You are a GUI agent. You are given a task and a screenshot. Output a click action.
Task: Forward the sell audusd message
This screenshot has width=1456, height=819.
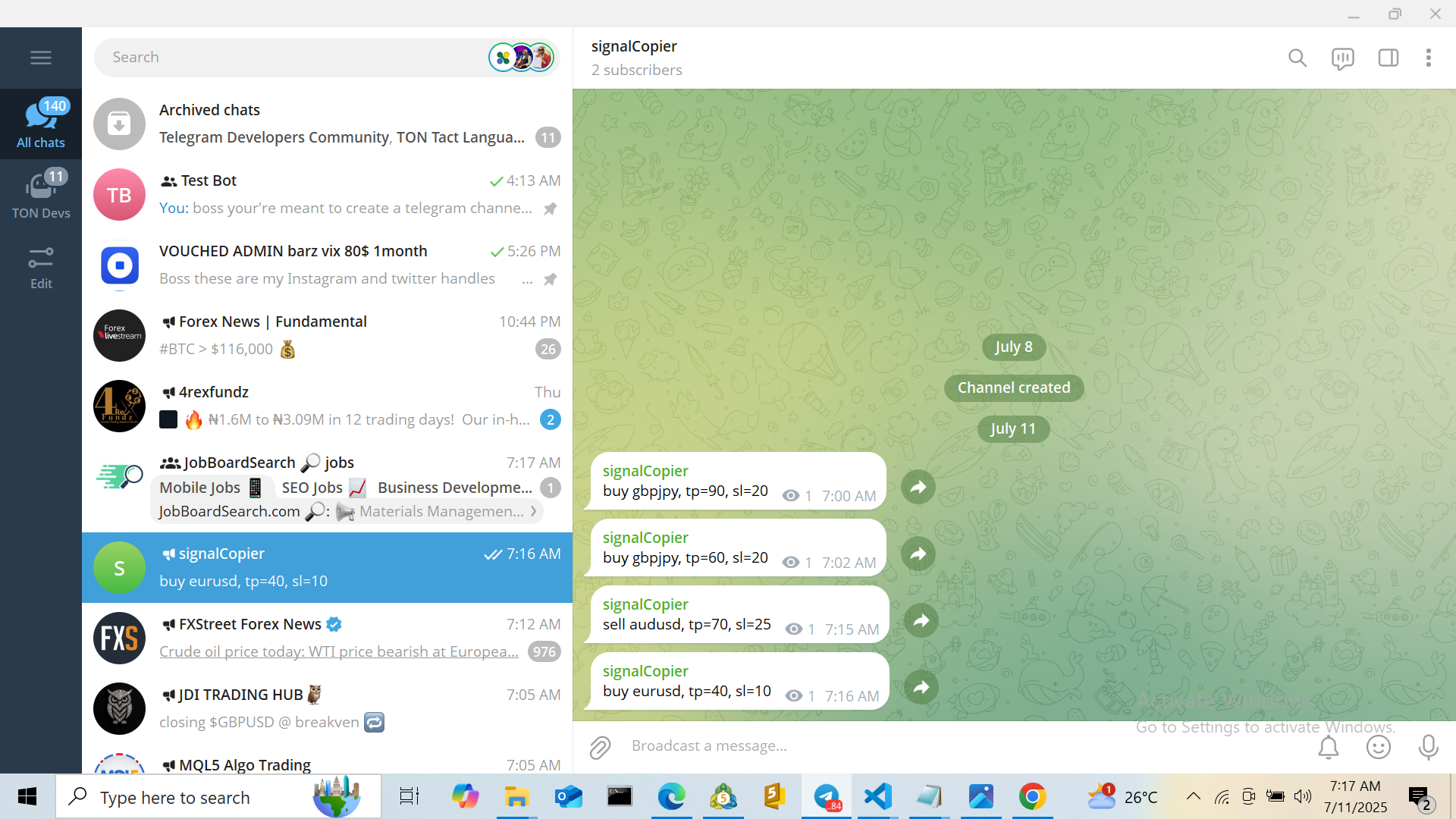tap(921, 620)
